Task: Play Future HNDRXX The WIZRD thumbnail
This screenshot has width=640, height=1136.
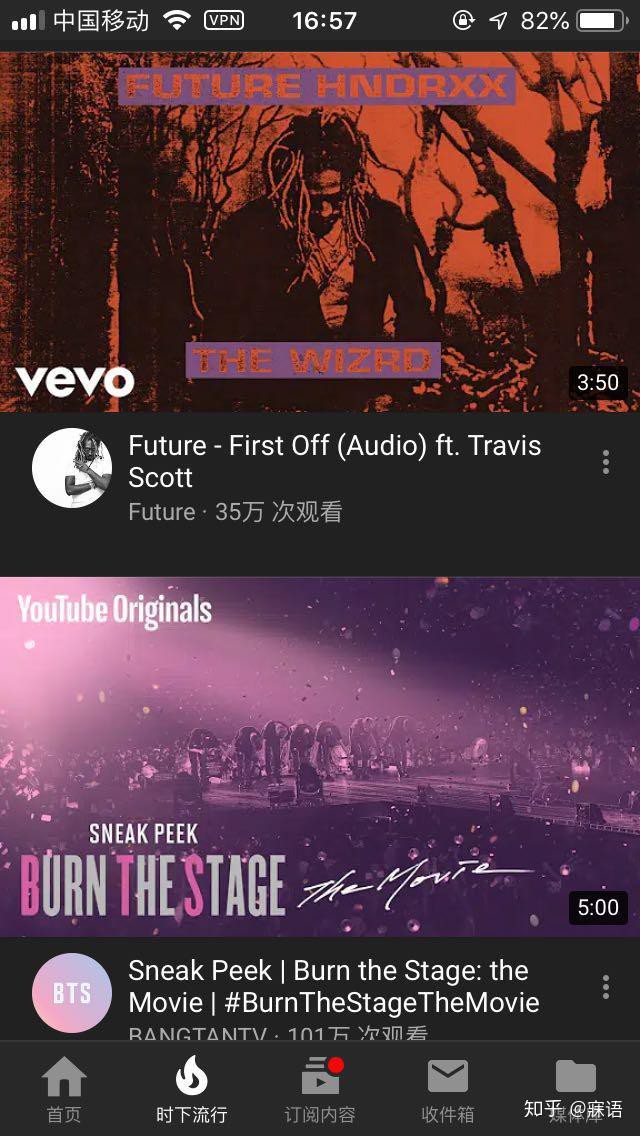Action: (320, 232)
